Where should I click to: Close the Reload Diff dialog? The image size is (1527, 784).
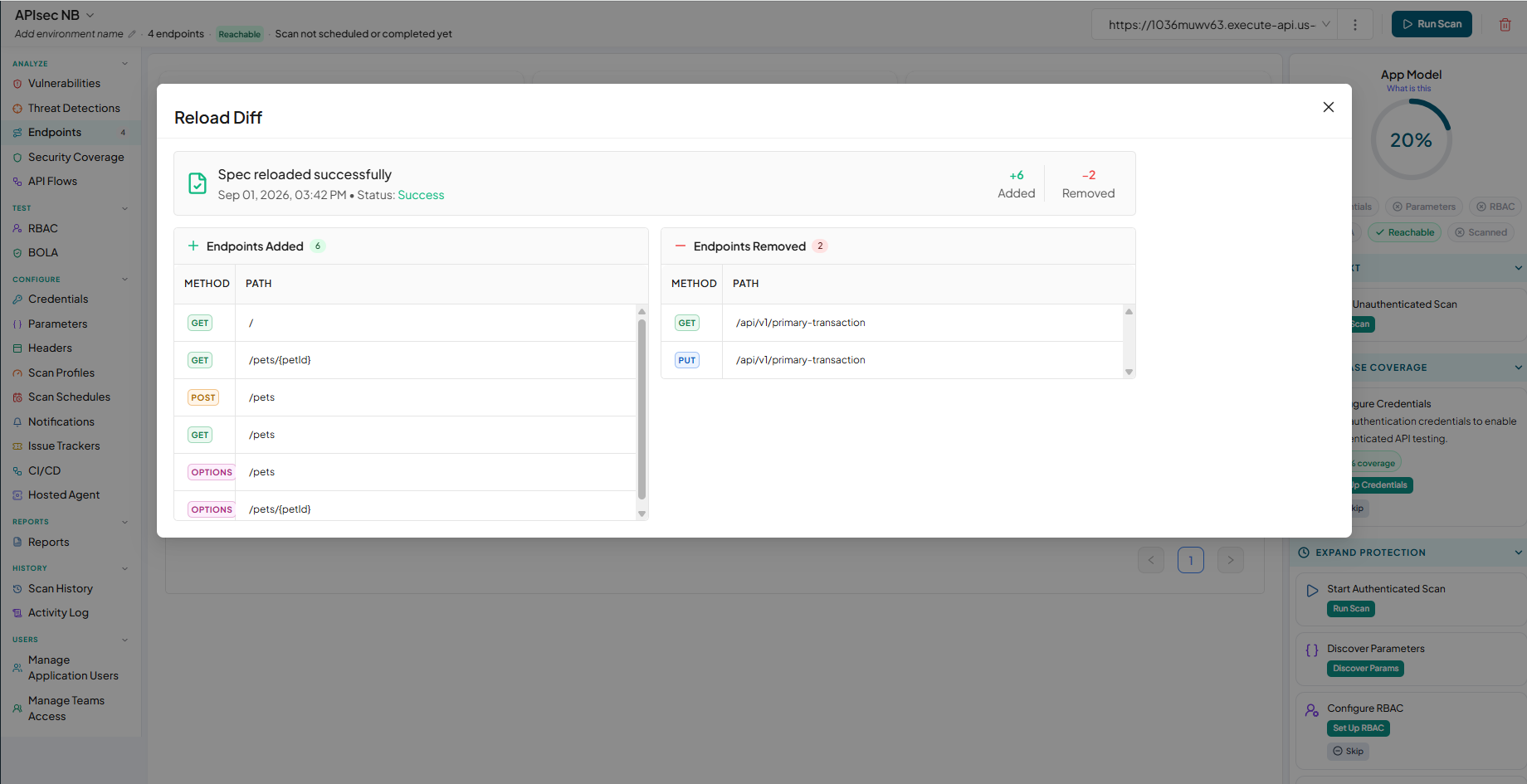click(1329, 107)
